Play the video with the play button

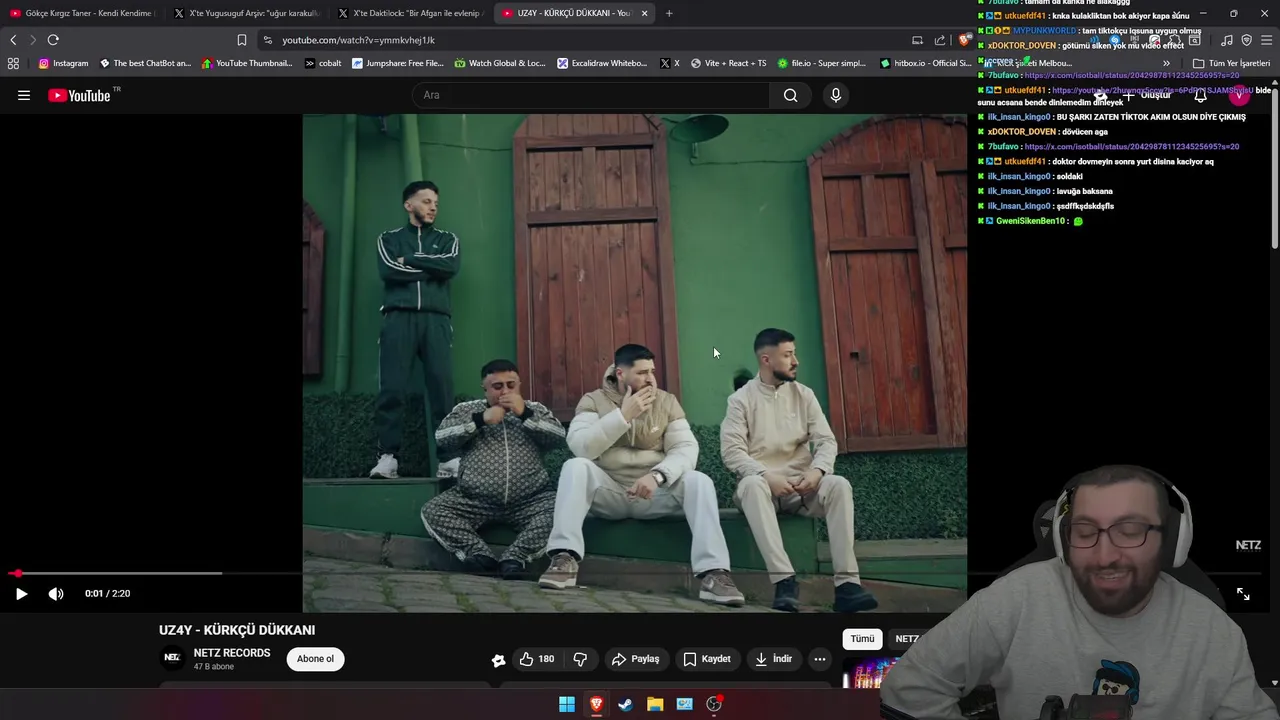tap(21, 593)
